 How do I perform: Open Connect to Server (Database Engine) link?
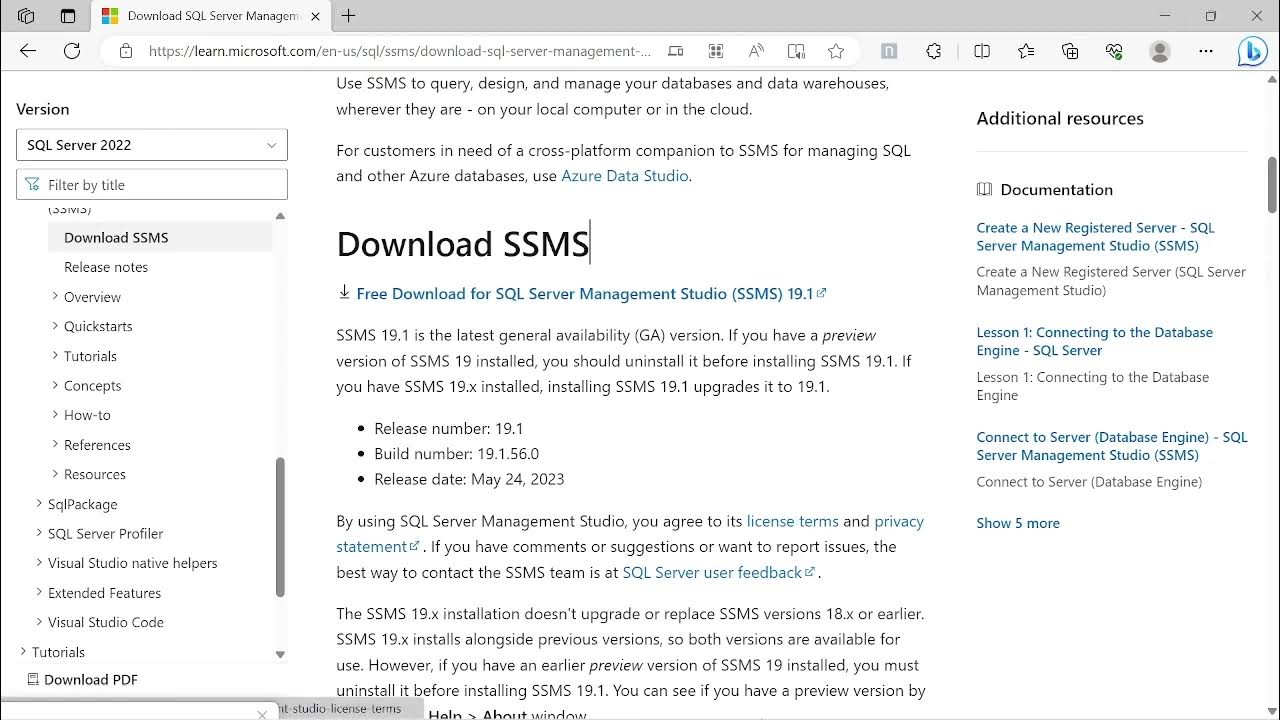[x=1112, y=446]
